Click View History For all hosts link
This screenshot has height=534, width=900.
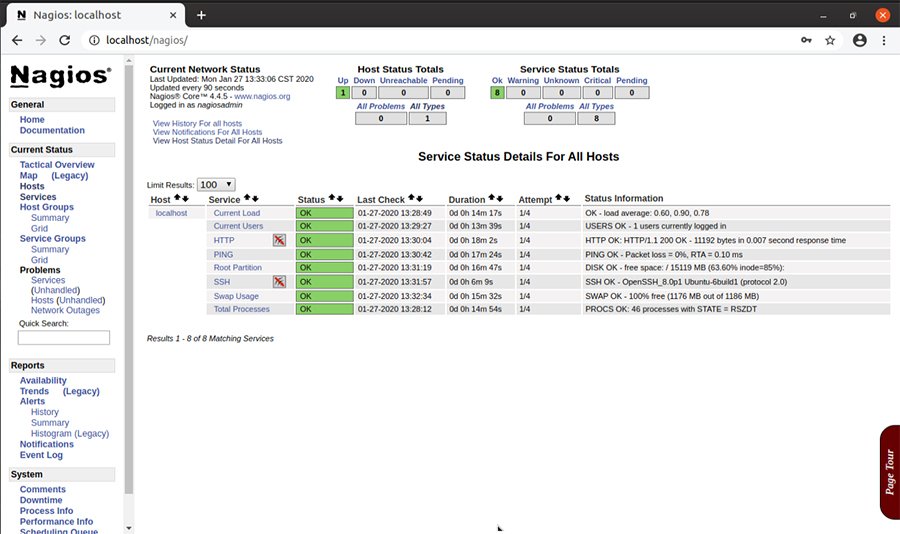(197, 123)
